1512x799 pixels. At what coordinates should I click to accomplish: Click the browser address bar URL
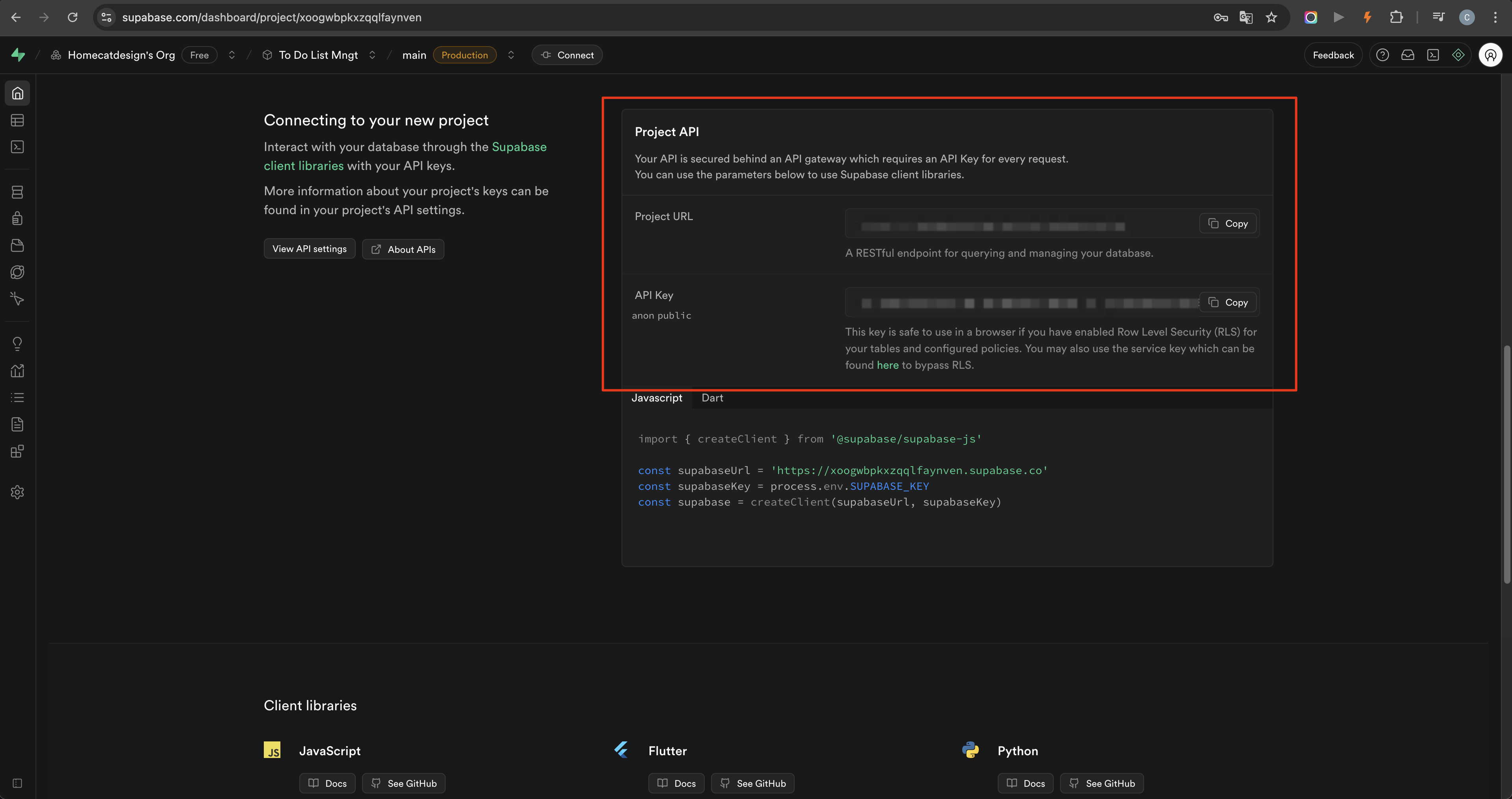(272, 17)
